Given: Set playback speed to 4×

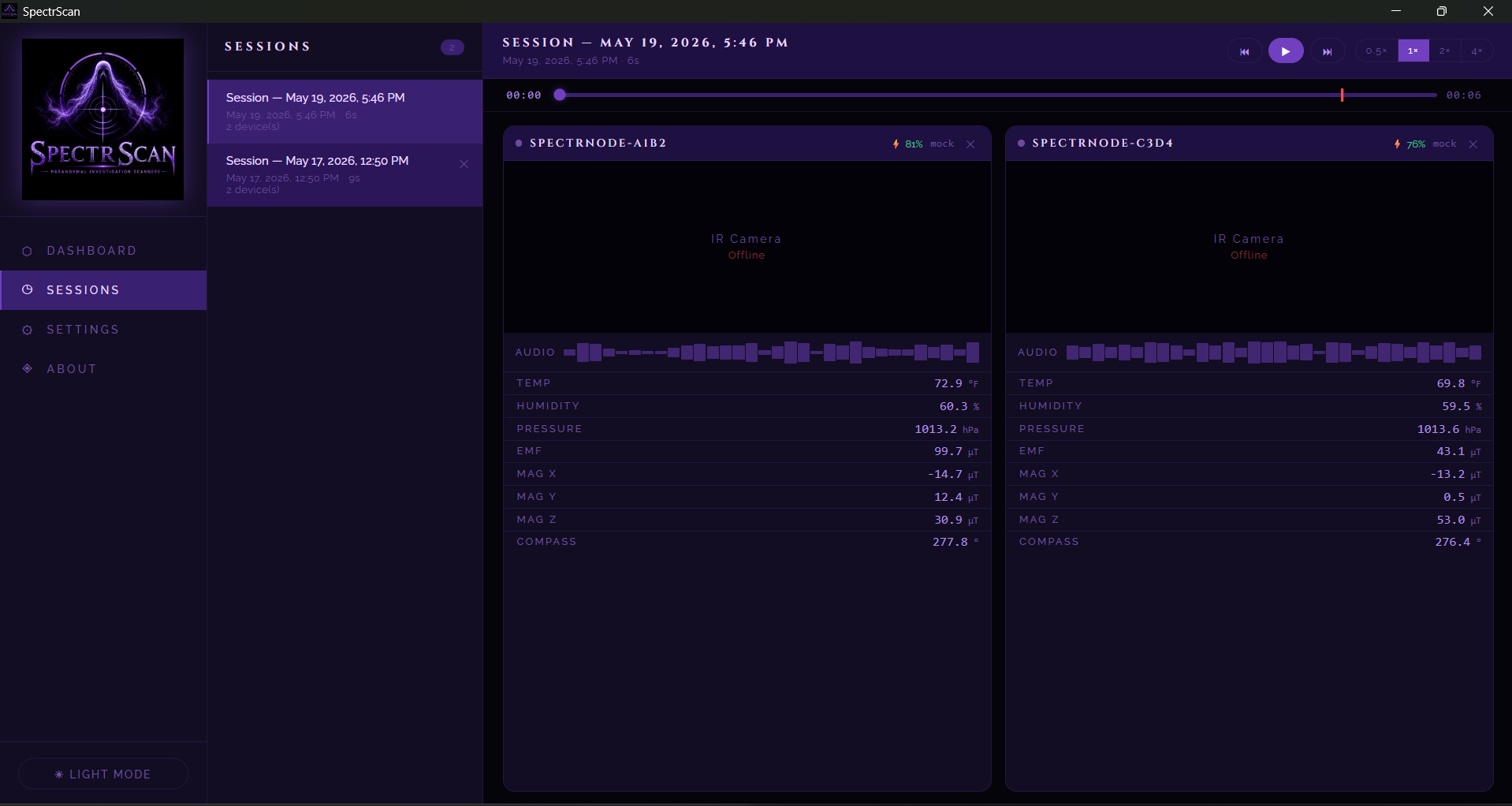Looking at the screenshot, I should (x=1477, y=51).
